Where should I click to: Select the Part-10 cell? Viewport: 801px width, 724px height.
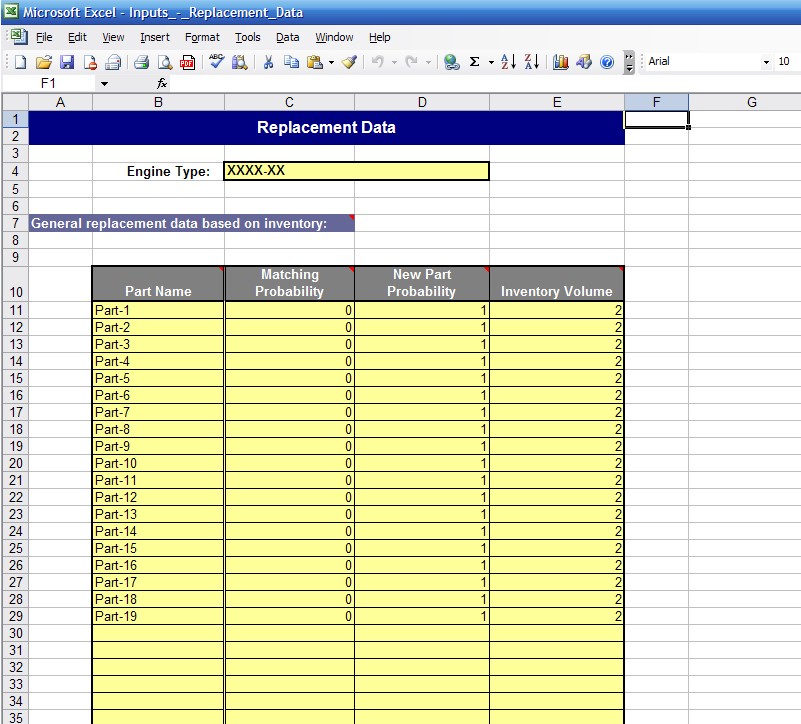click(x=158, y=463)
